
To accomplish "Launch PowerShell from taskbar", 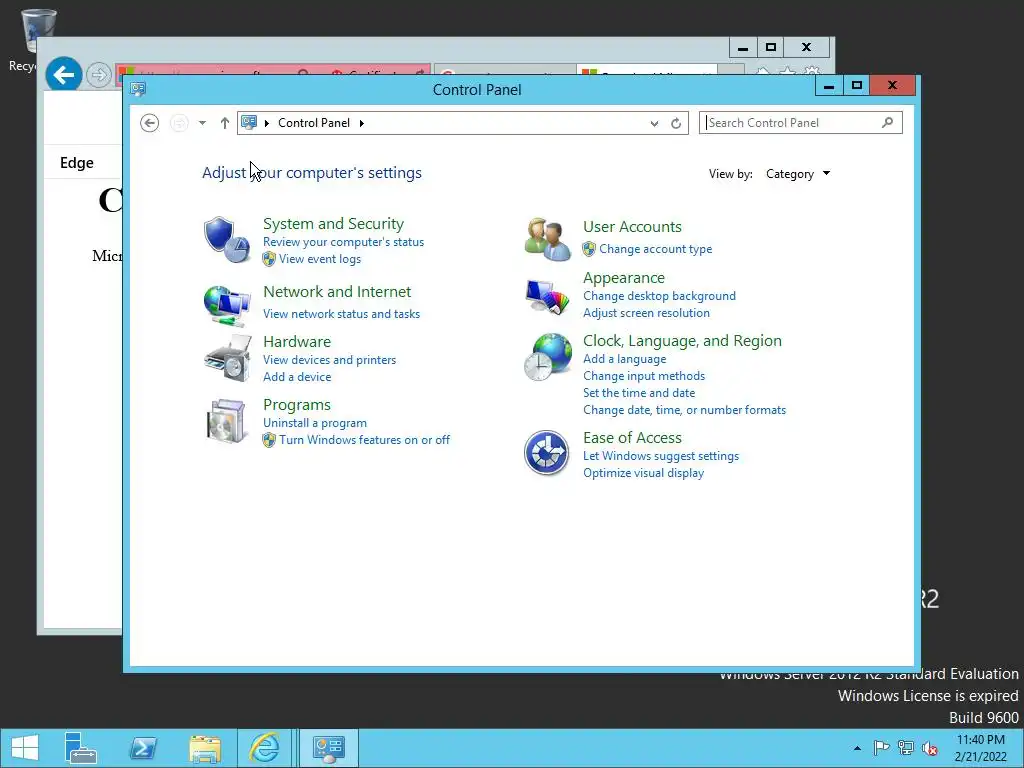I will (143, 748).
